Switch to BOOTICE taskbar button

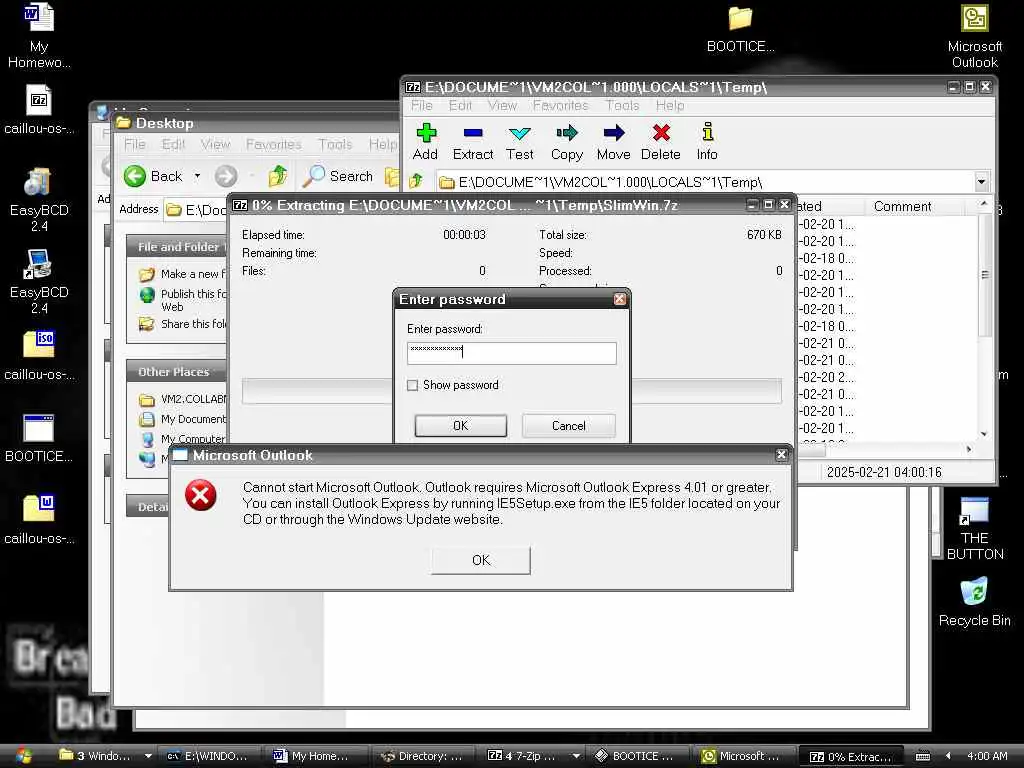click(x=639, y=756)
